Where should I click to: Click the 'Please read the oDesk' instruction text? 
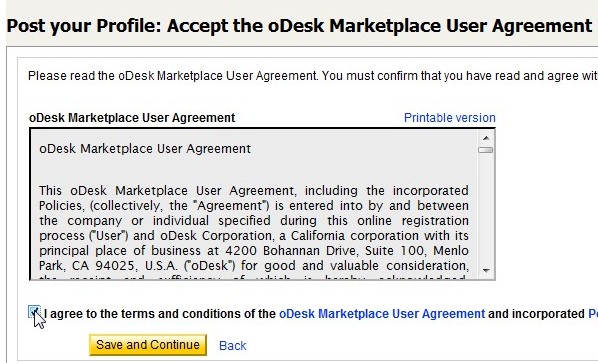tap(313, 76)
